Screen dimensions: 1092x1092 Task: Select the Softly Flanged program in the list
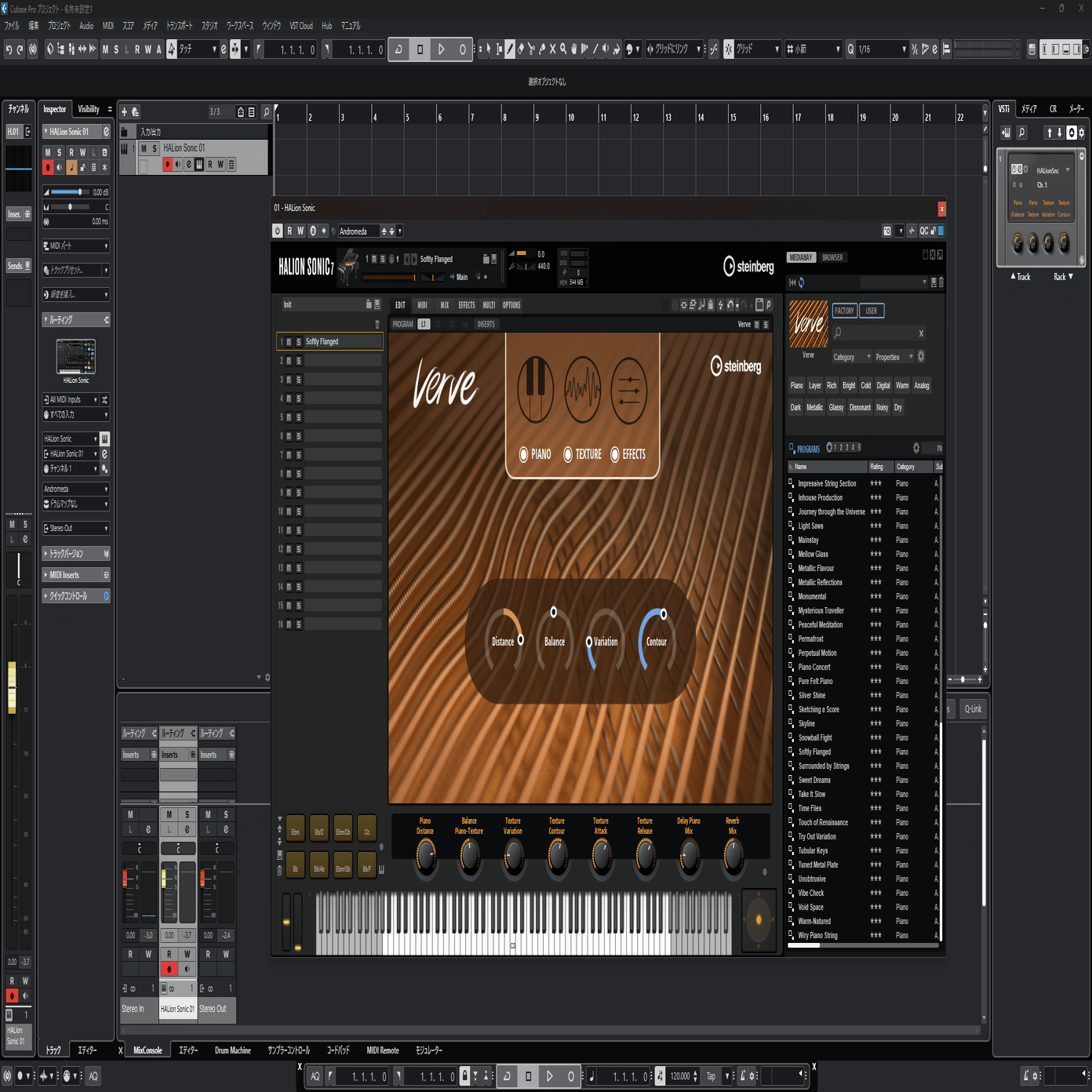pyautogui.click(x=814, y=752)
